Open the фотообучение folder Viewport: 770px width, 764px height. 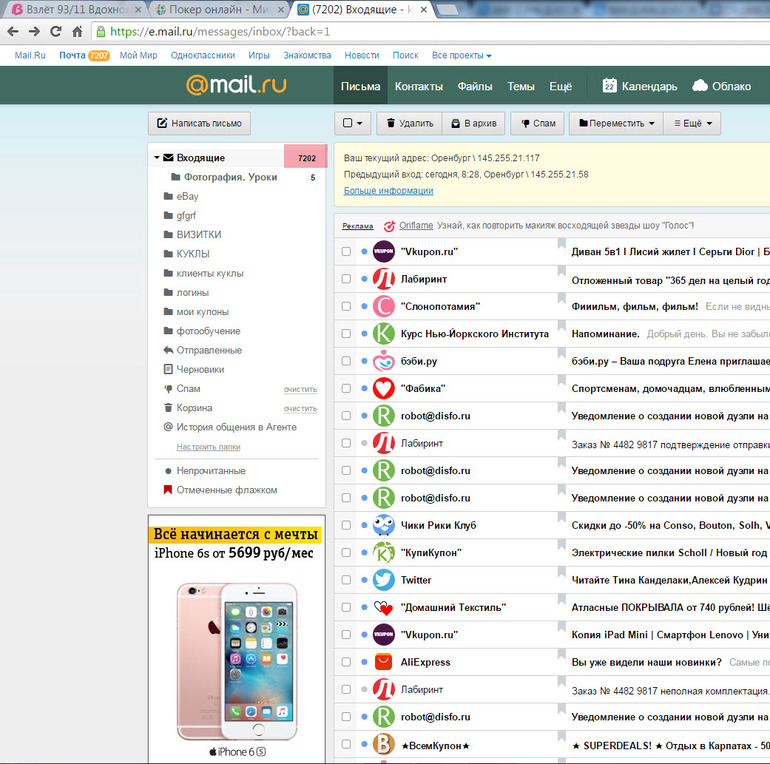[208, 330]
